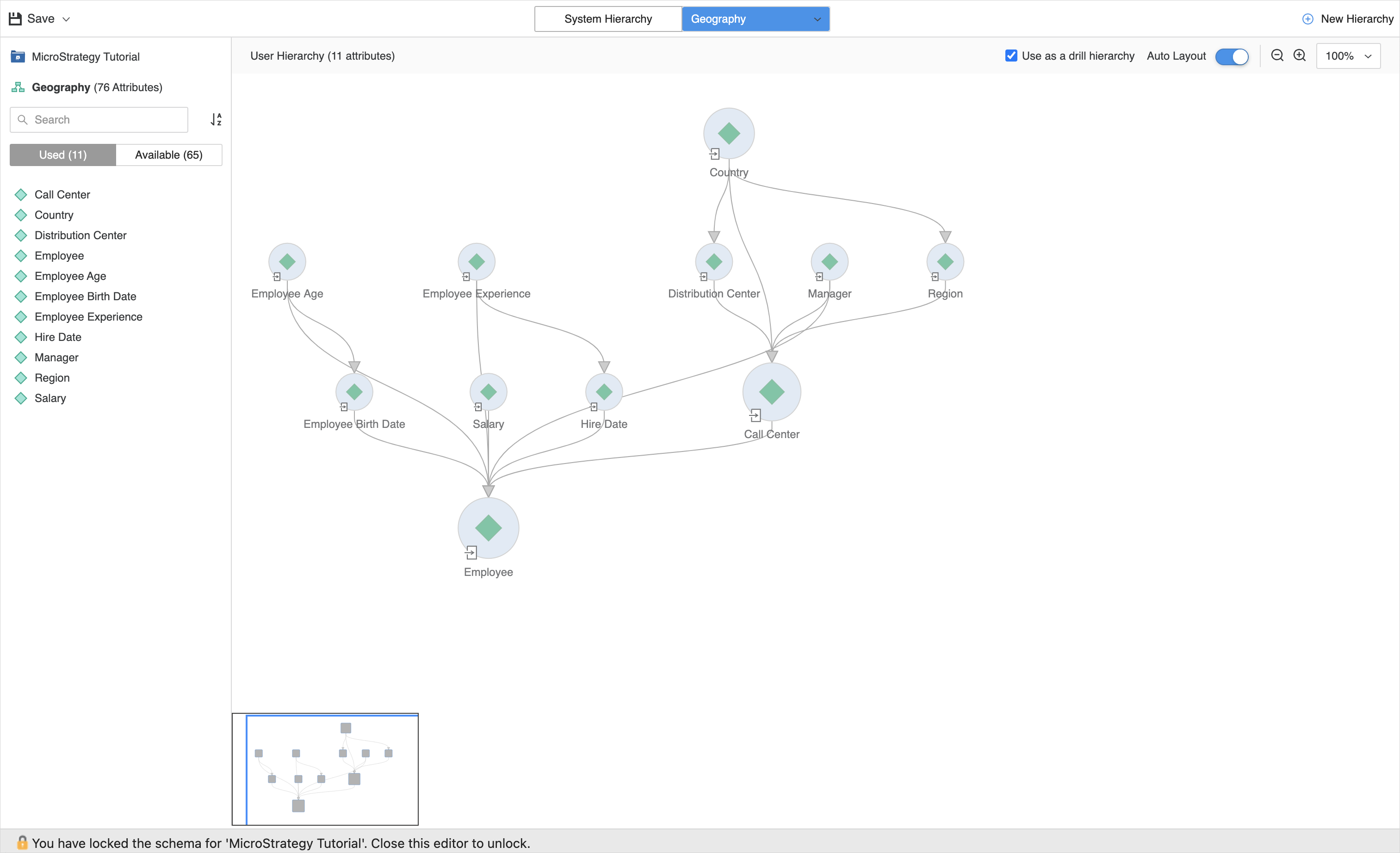Click entry point icon on Employee node

coord(471,553)
